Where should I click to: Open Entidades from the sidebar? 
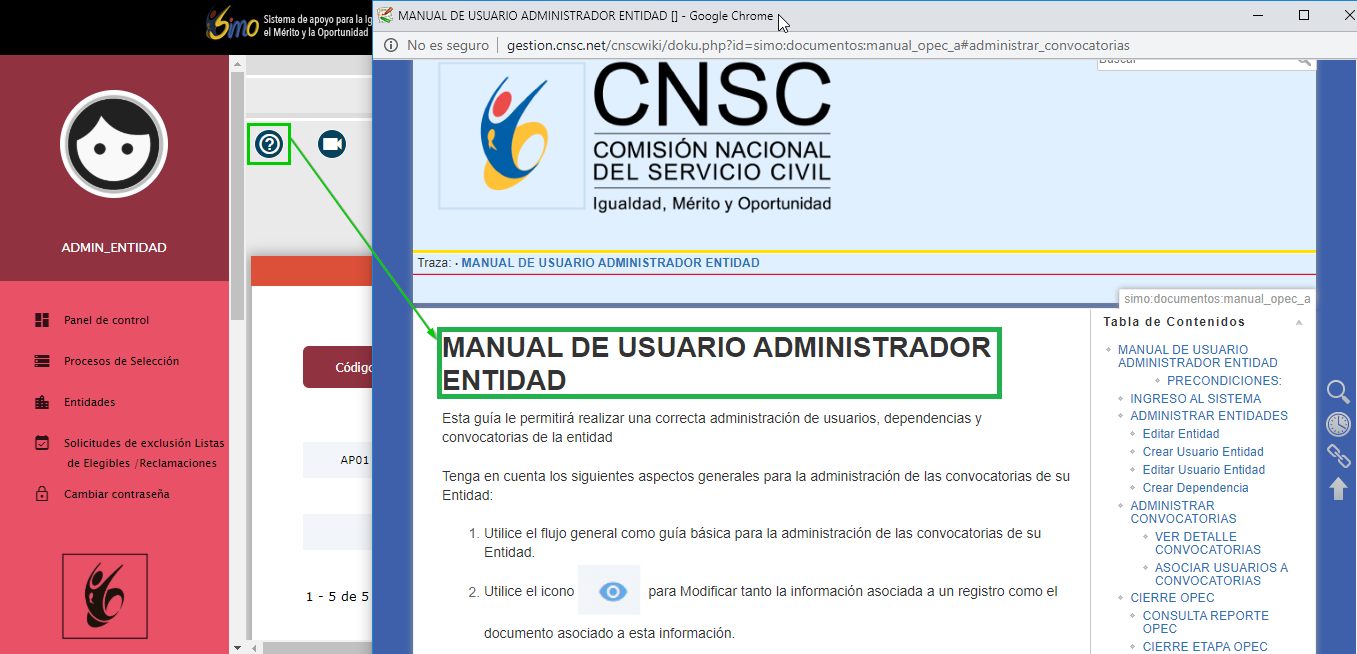[x=89, y=402]
